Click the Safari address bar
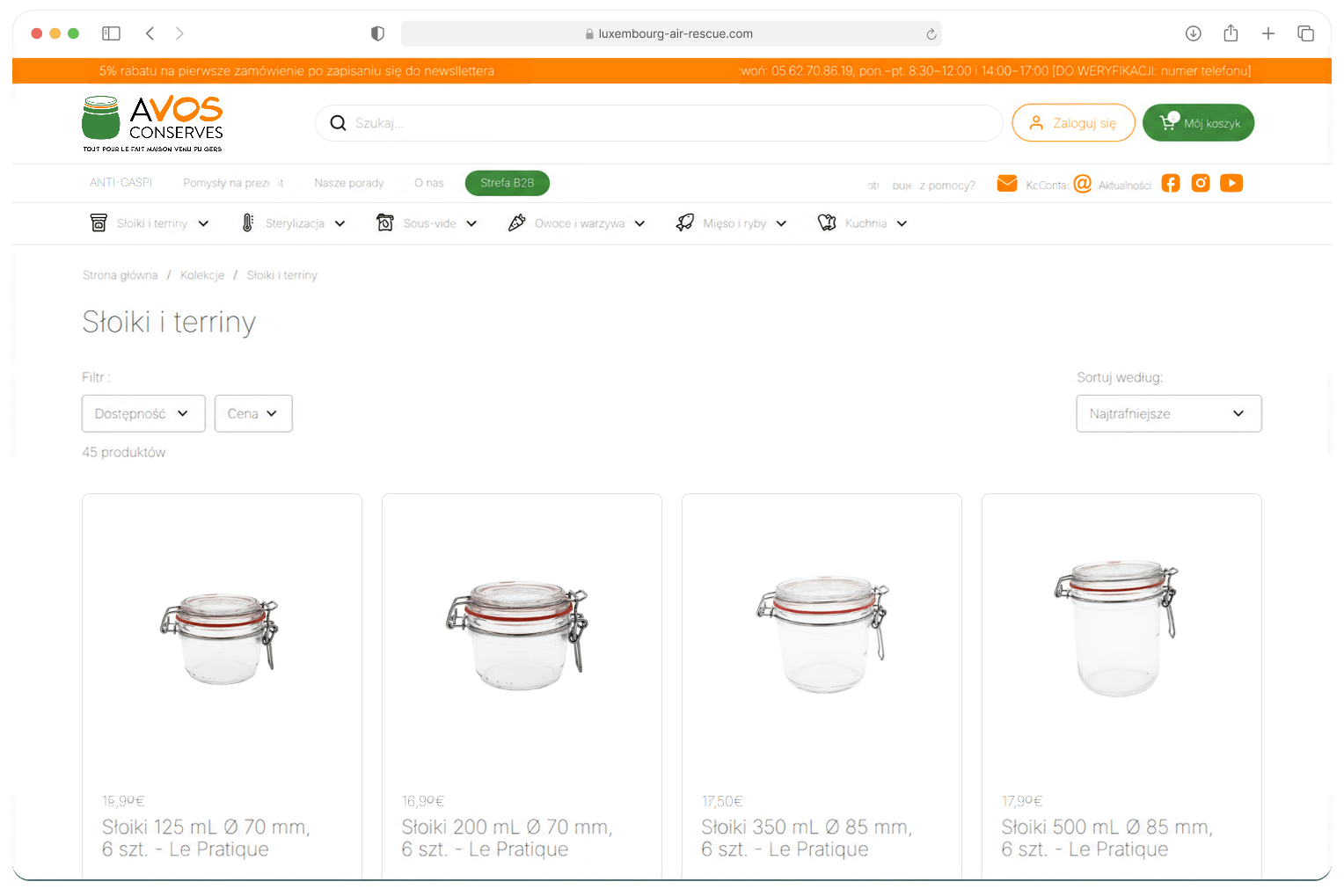Screen dimensions: 1344x896 point(671,33)
